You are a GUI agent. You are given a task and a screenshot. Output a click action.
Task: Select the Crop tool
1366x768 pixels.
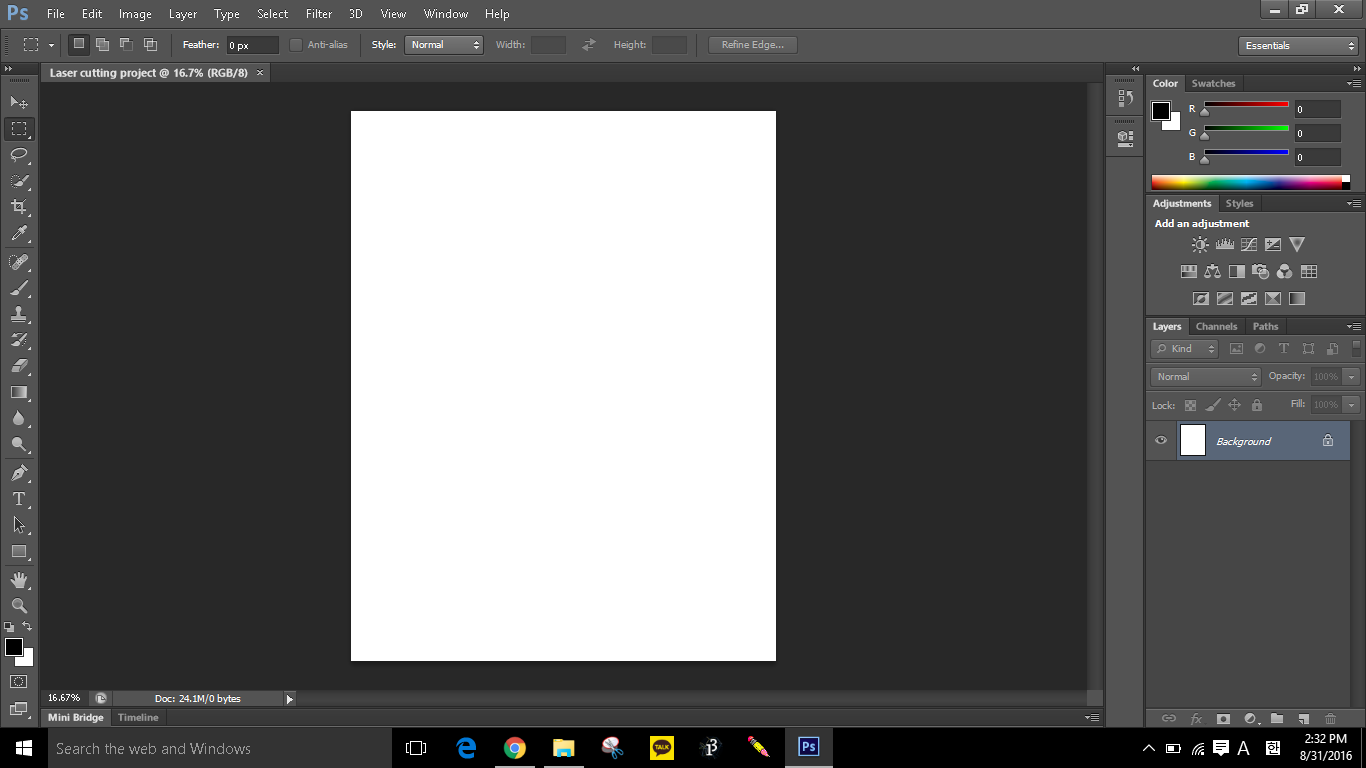click(x=19, y=207)
